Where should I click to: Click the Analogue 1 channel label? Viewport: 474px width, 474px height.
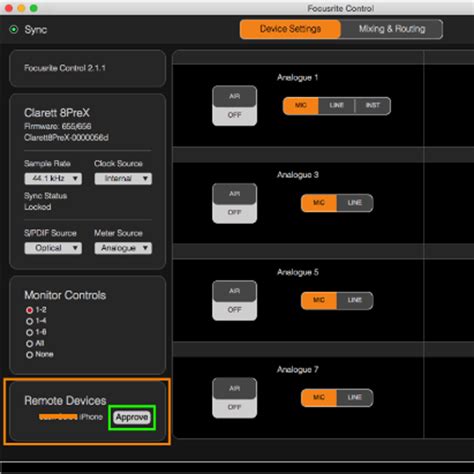[x=297, y=78]
